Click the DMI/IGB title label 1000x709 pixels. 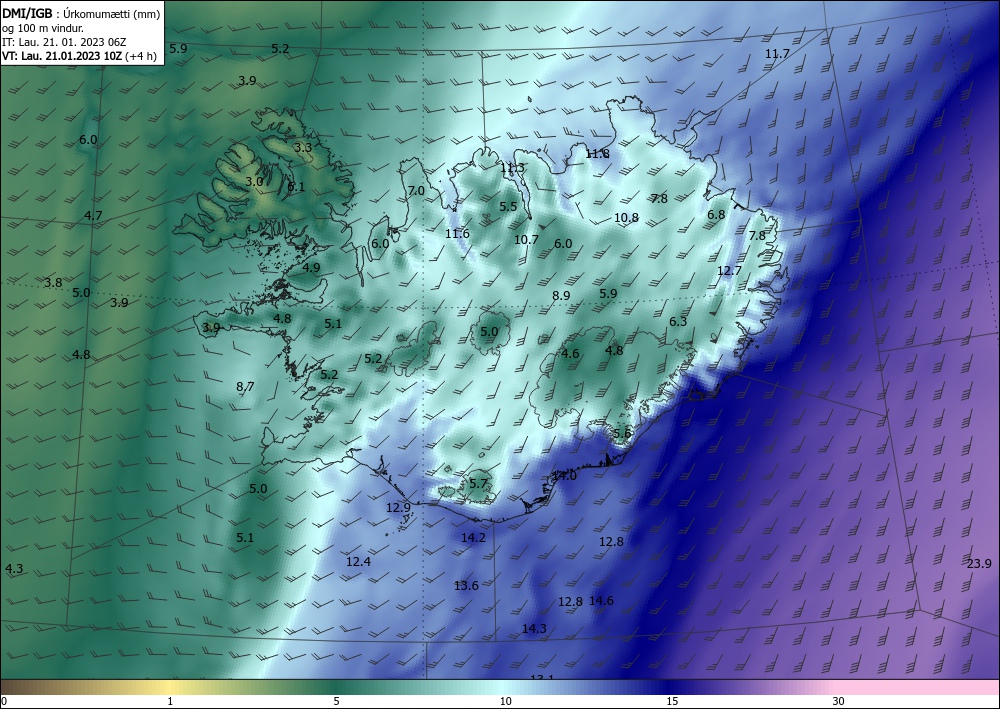[27, 13]
